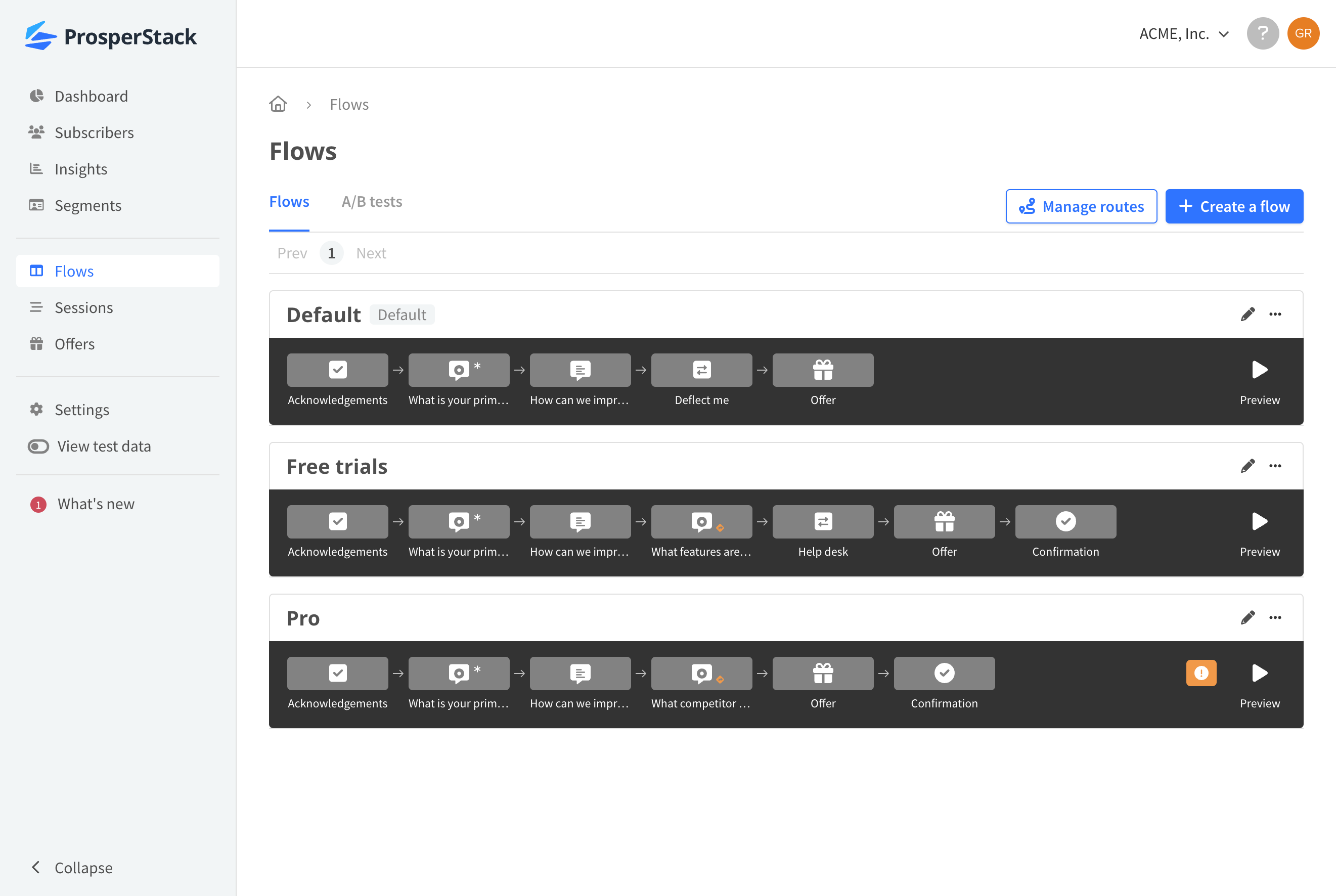Select the Subscribers sidebar icon
This screenshot has width=1336, height=896.
[x=36, y=132]
